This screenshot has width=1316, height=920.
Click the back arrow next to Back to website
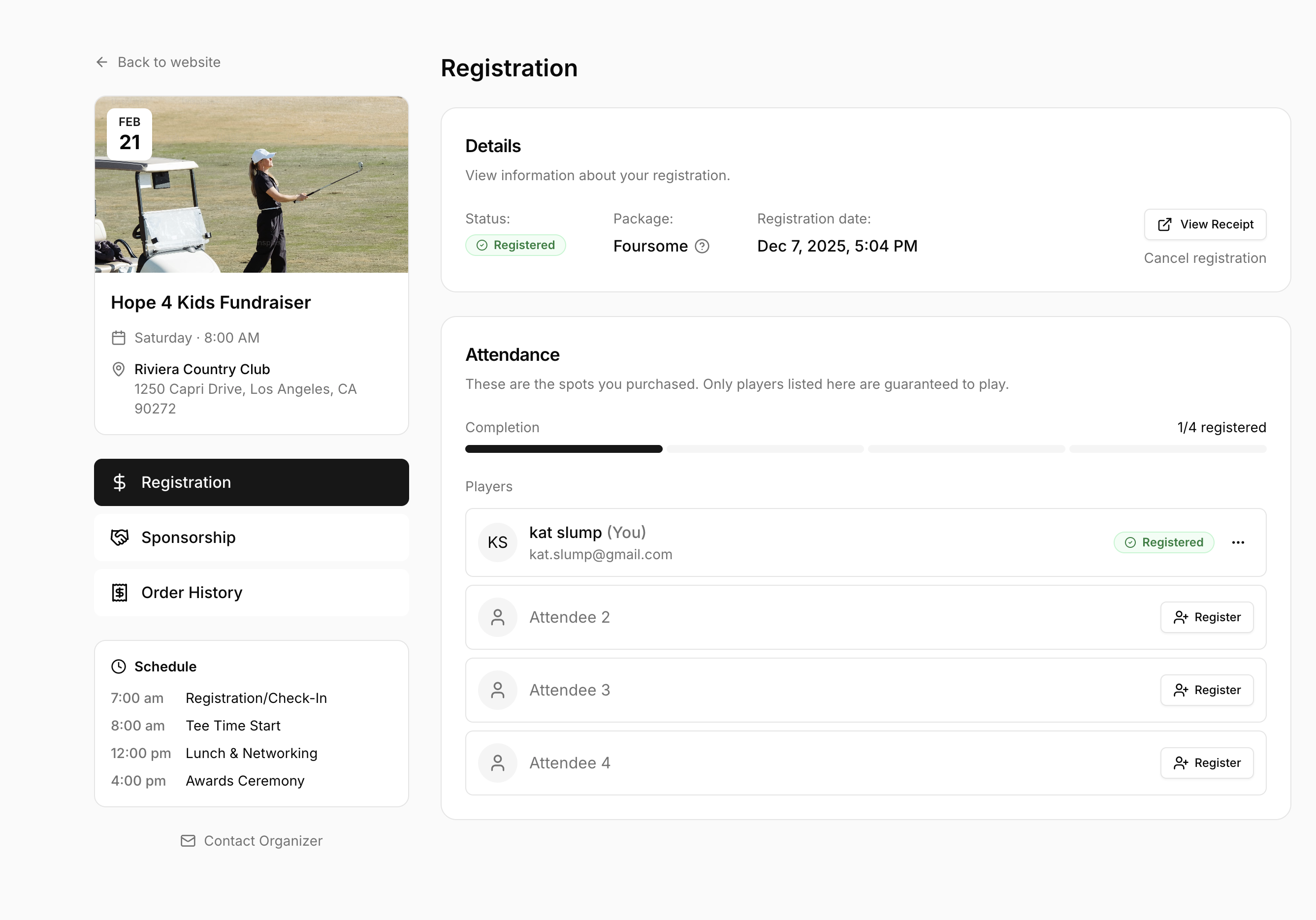click(101, 62)
